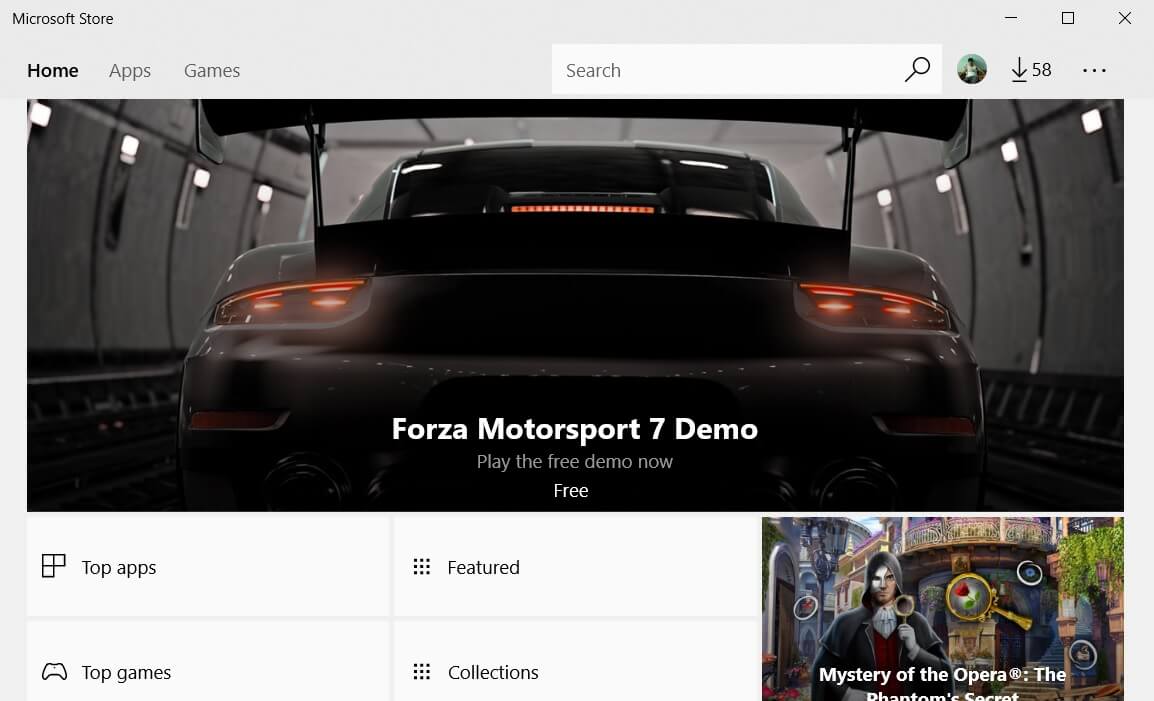Click the search magnifier icon
The width and height of the screenshot is (1154, 701).
[x=917, y=70]
